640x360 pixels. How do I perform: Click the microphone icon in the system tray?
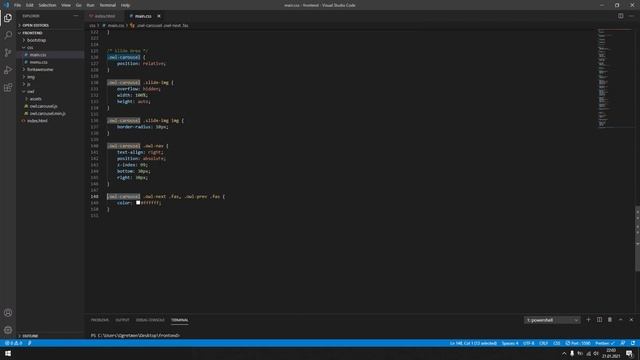[572, 353]
